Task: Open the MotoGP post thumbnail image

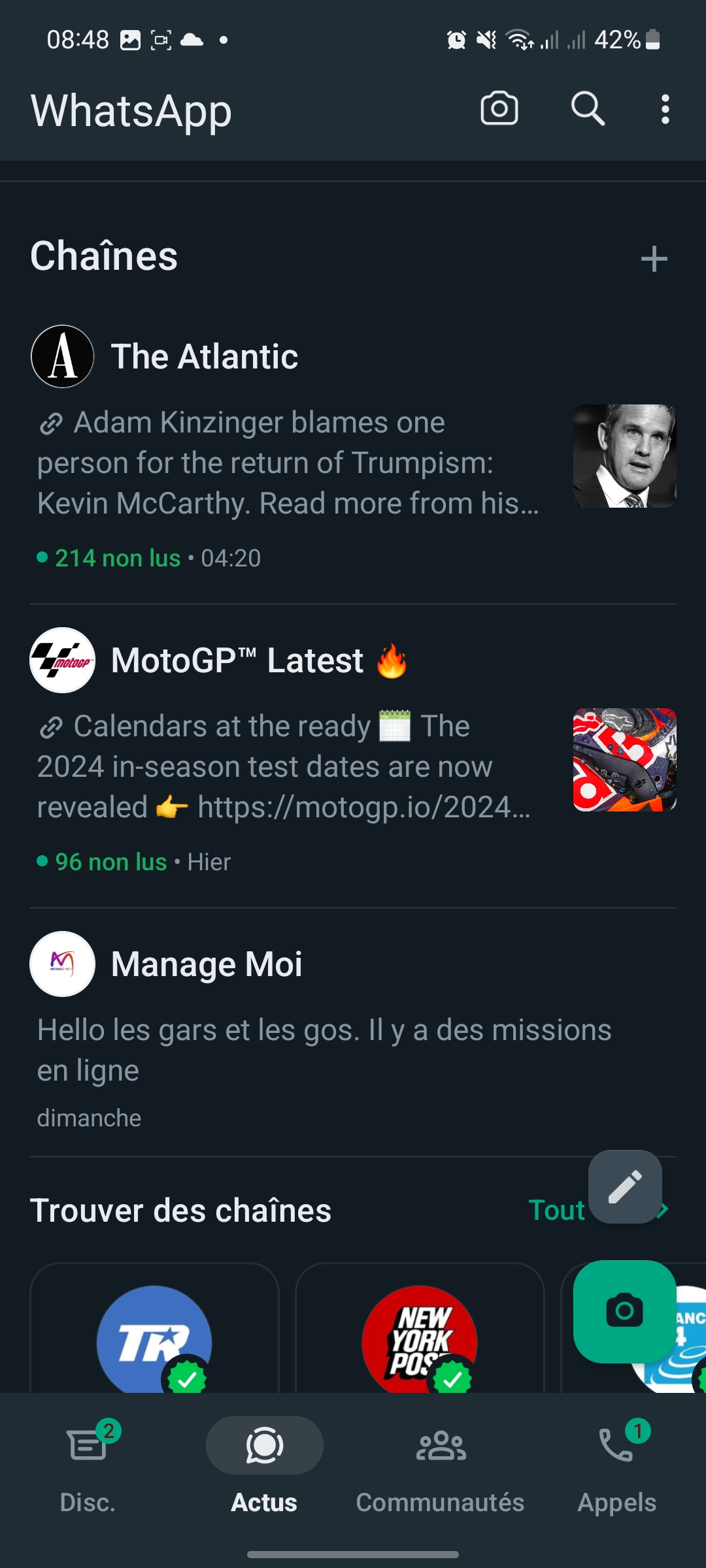Action: 624,760
